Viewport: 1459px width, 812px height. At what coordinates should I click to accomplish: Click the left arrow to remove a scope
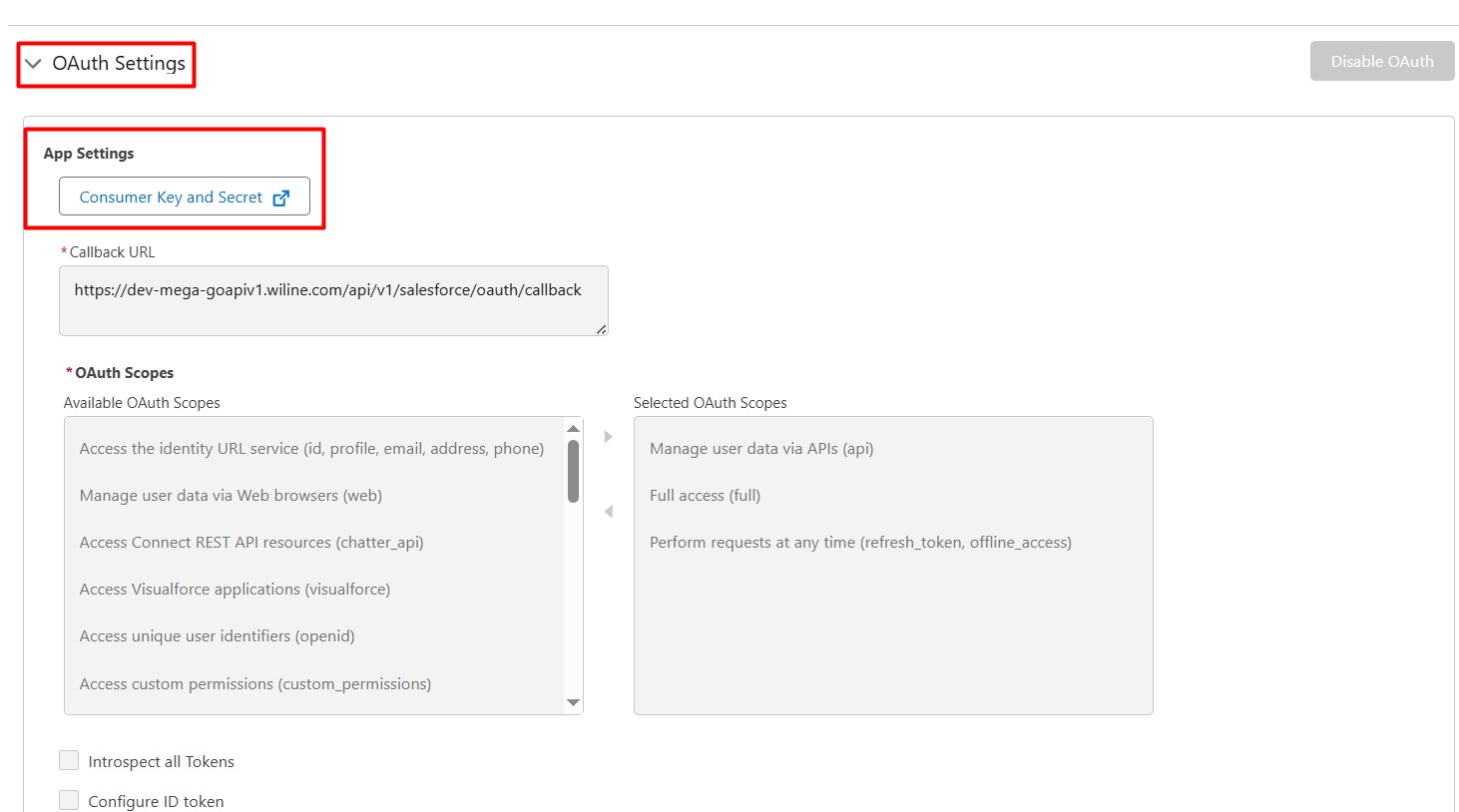pyautogui.click(x=609, y=511)
